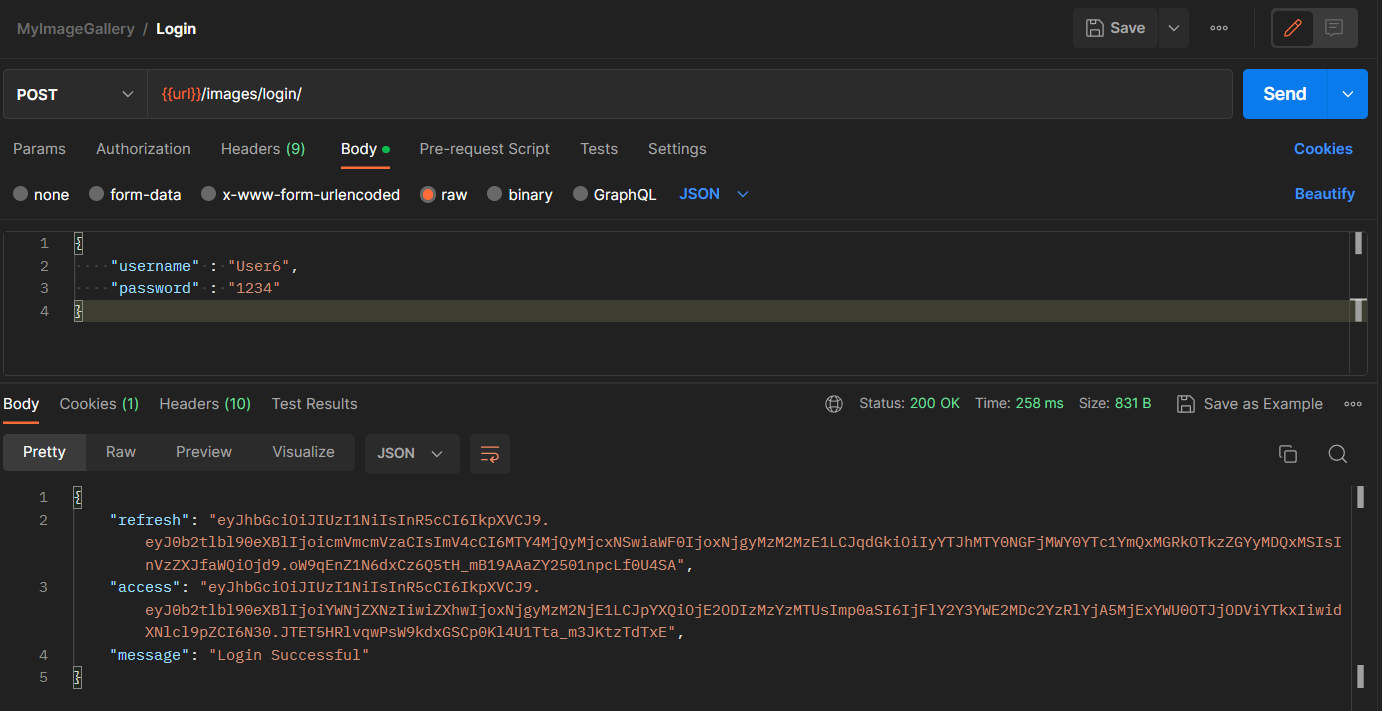Open the three-dots request options menu
The width and height of the screenshot is (1382, 711).
pyautogui.click(x=1219, y=28)
